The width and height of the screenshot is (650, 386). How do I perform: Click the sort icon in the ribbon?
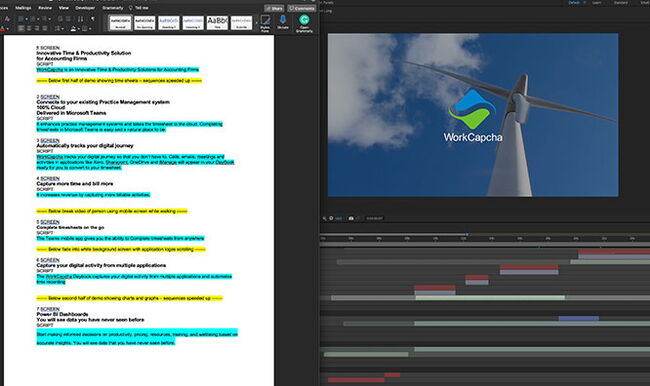80,19
